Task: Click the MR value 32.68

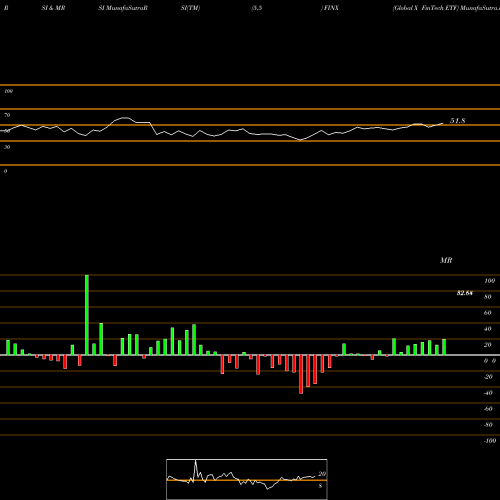Action: click(465, 293)
